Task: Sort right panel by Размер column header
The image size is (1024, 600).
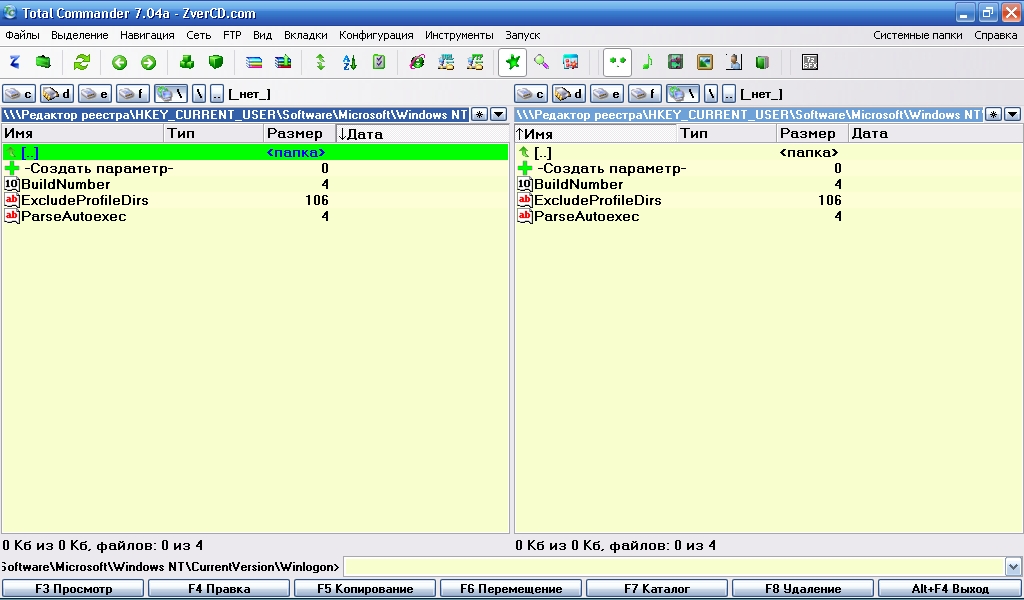Action: pos(813,134)
